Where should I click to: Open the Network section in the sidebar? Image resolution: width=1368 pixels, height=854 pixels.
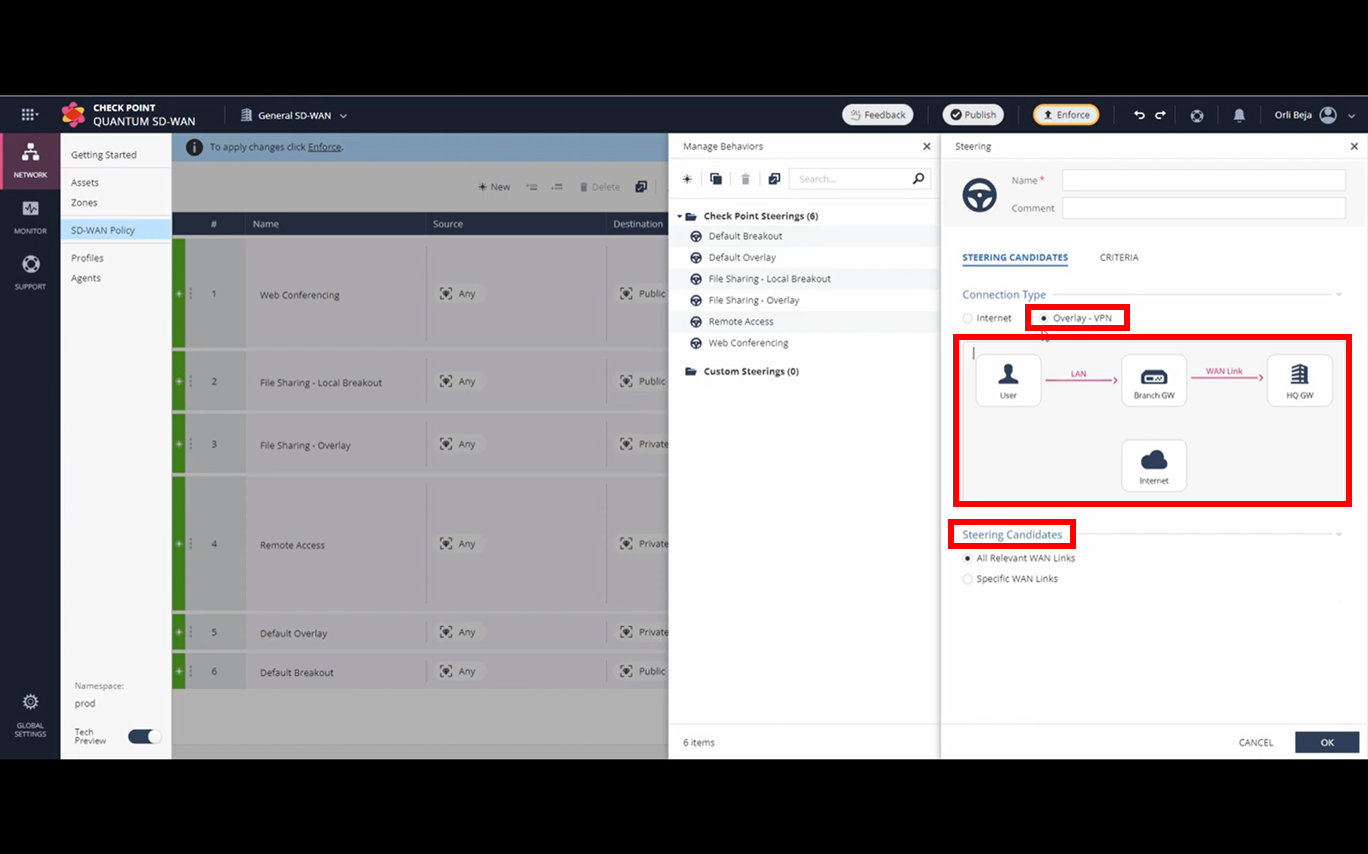coord(30,160)
